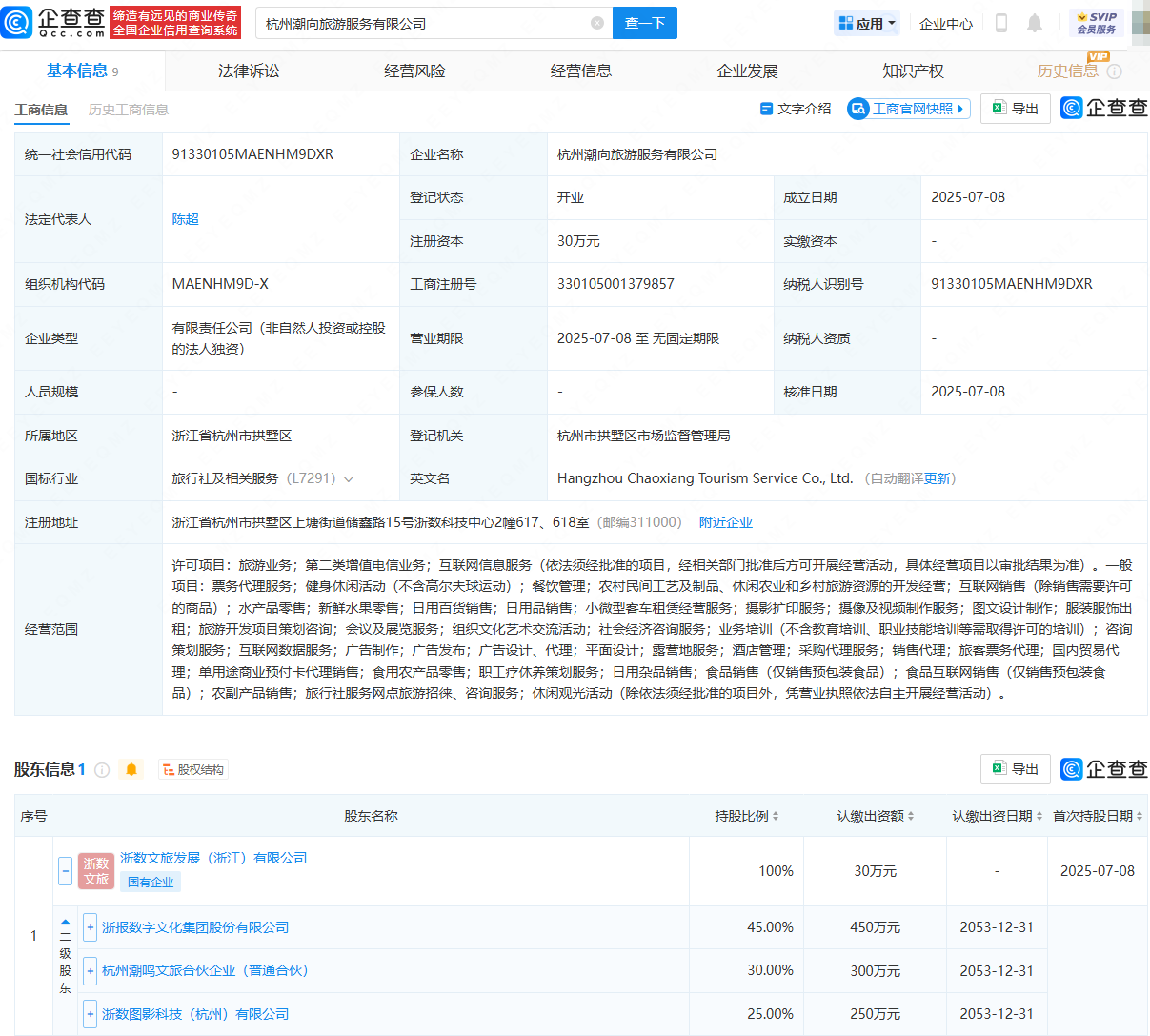This screenshot has height=1036, width=1150.
Task: Switch to the 经营信息 tab
Action: coord(581,71)
